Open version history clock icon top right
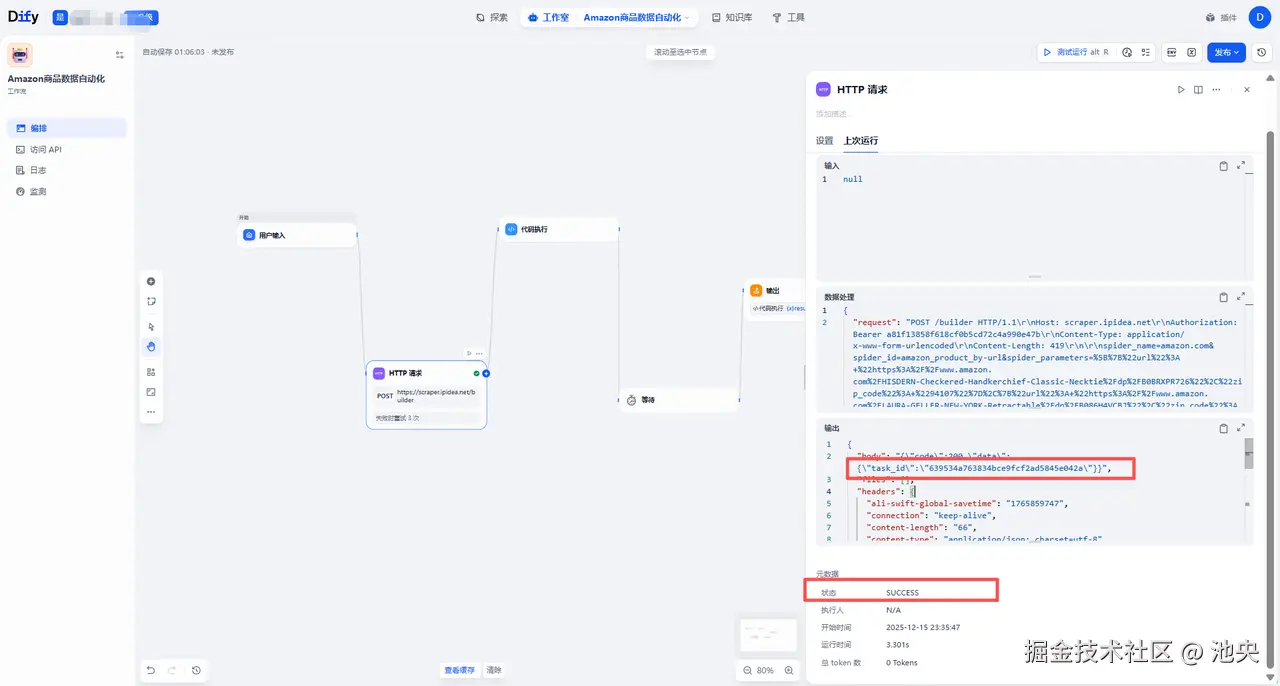 tap(1261, 52)
